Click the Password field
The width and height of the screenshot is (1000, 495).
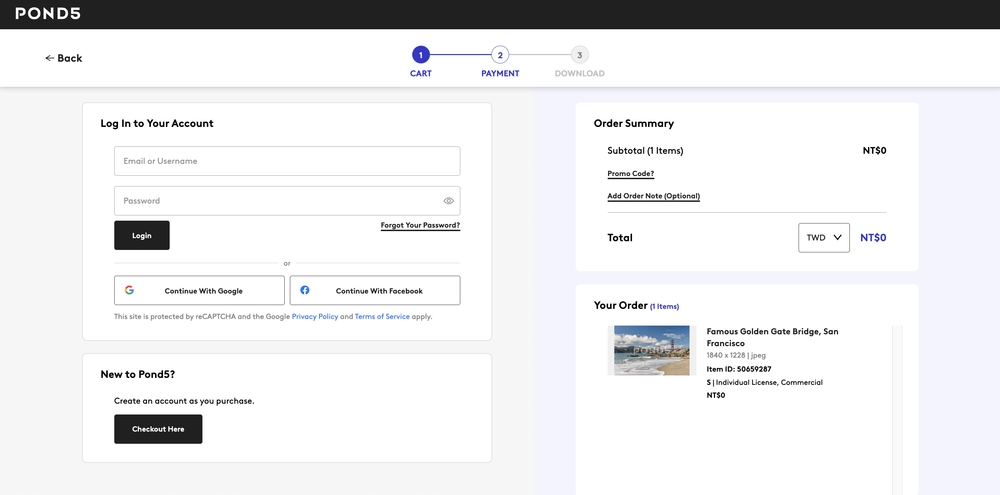(x=287, y=201)
